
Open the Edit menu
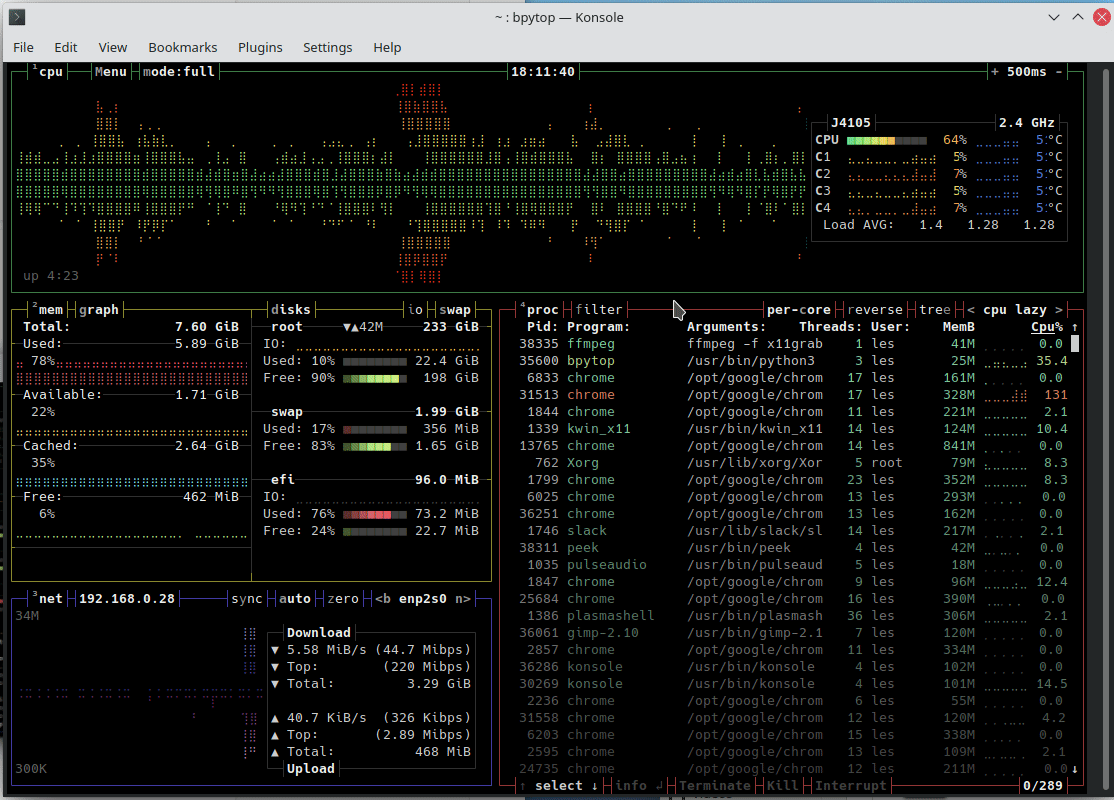point(65,48)
